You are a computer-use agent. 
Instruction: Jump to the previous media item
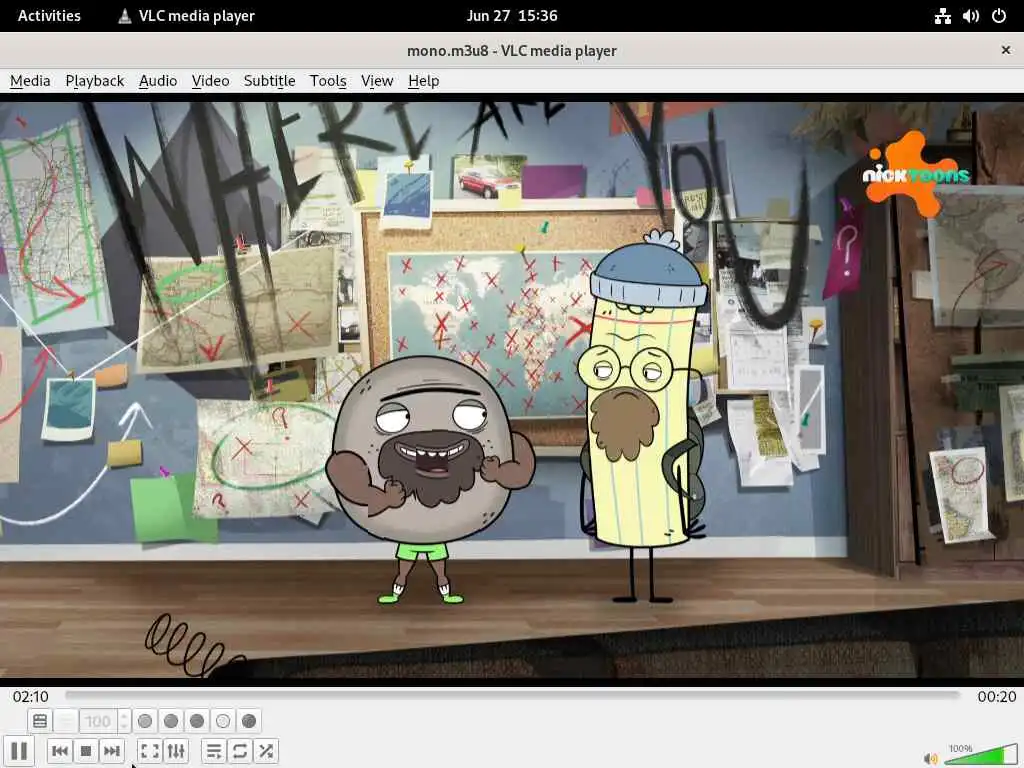(x=59, y=751)
